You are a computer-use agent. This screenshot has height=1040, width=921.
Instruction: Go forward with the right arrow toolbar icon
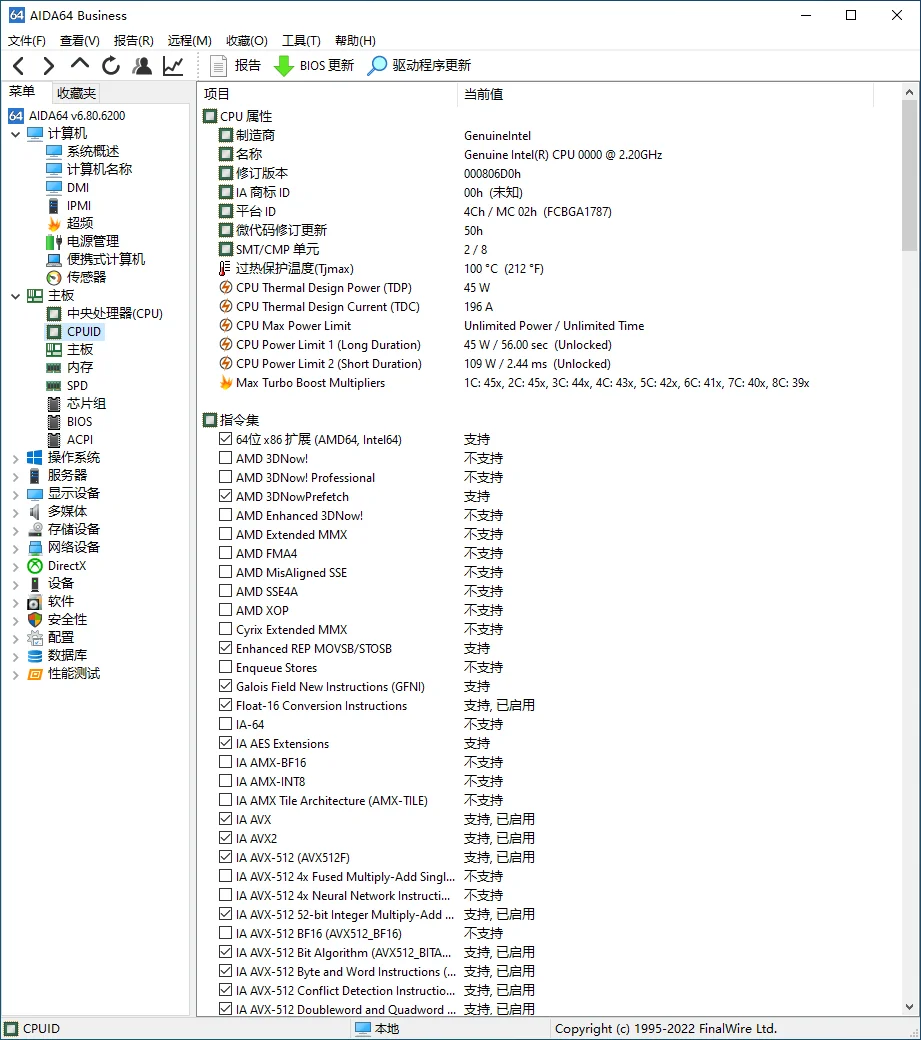coord(48,66)
